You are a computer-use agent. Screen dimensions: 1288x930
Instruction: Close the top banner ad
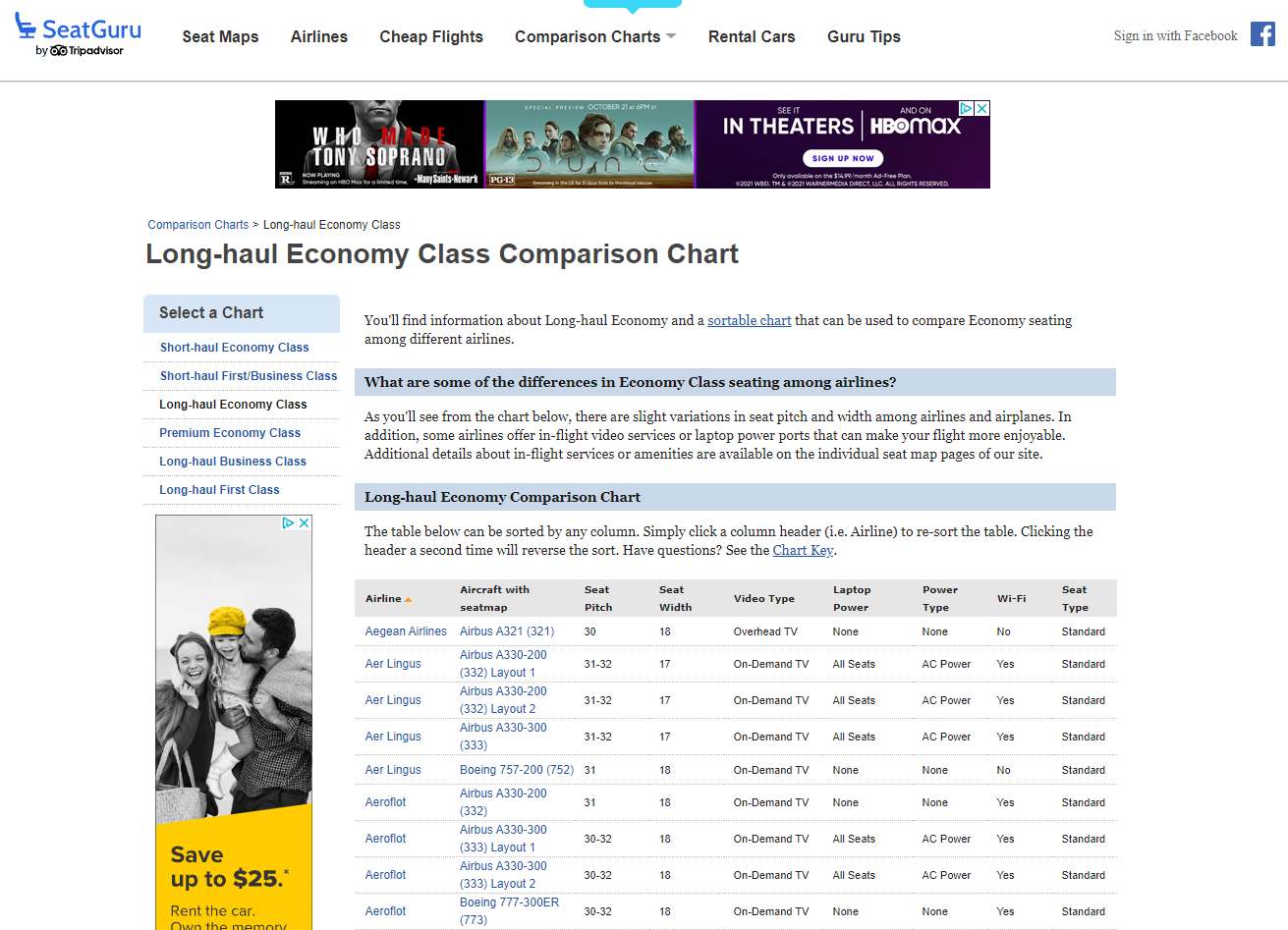coord(981,108)
